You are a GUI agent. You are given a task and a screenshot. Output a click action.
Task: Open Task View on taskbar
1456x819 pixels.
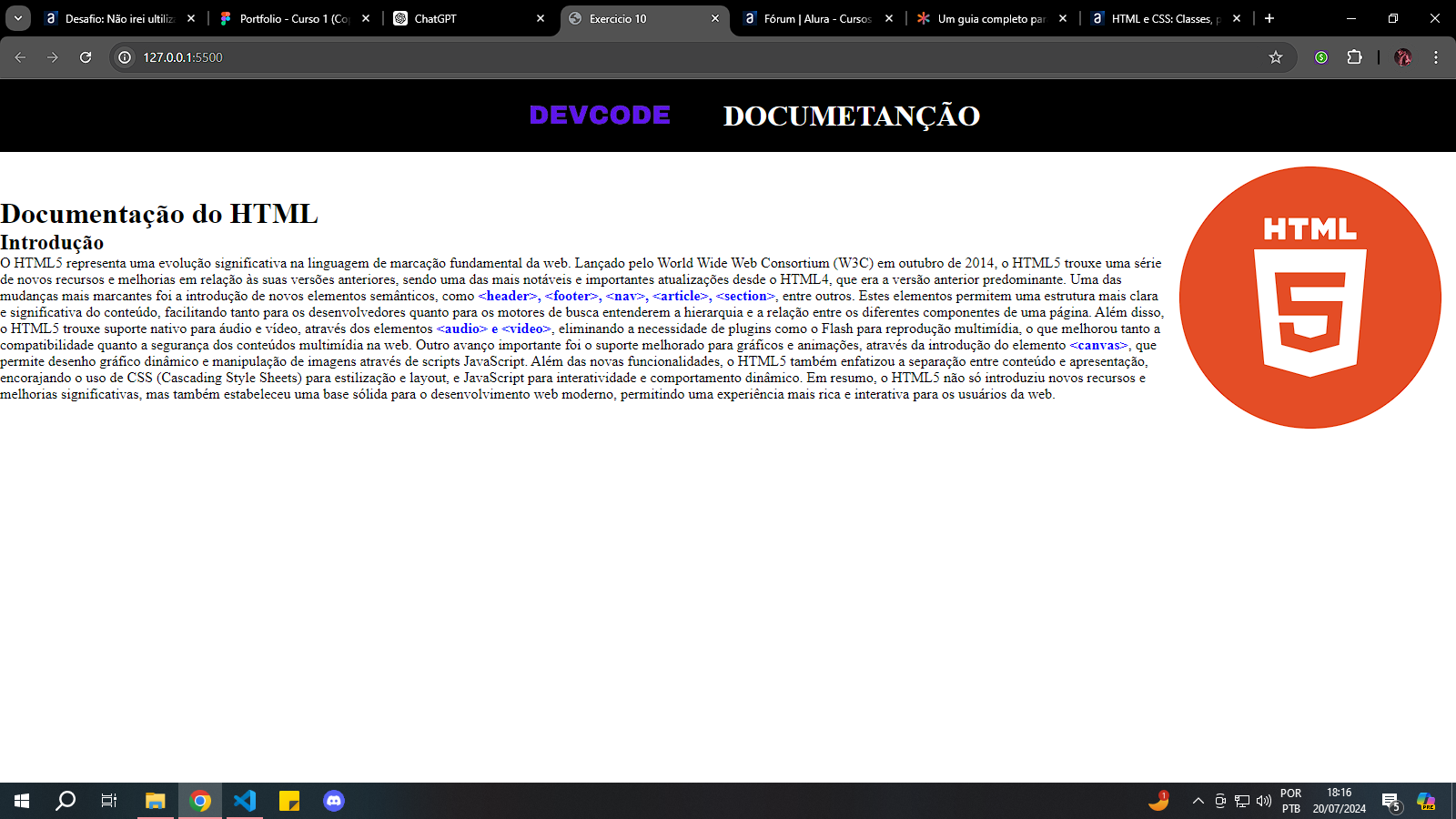109,801
